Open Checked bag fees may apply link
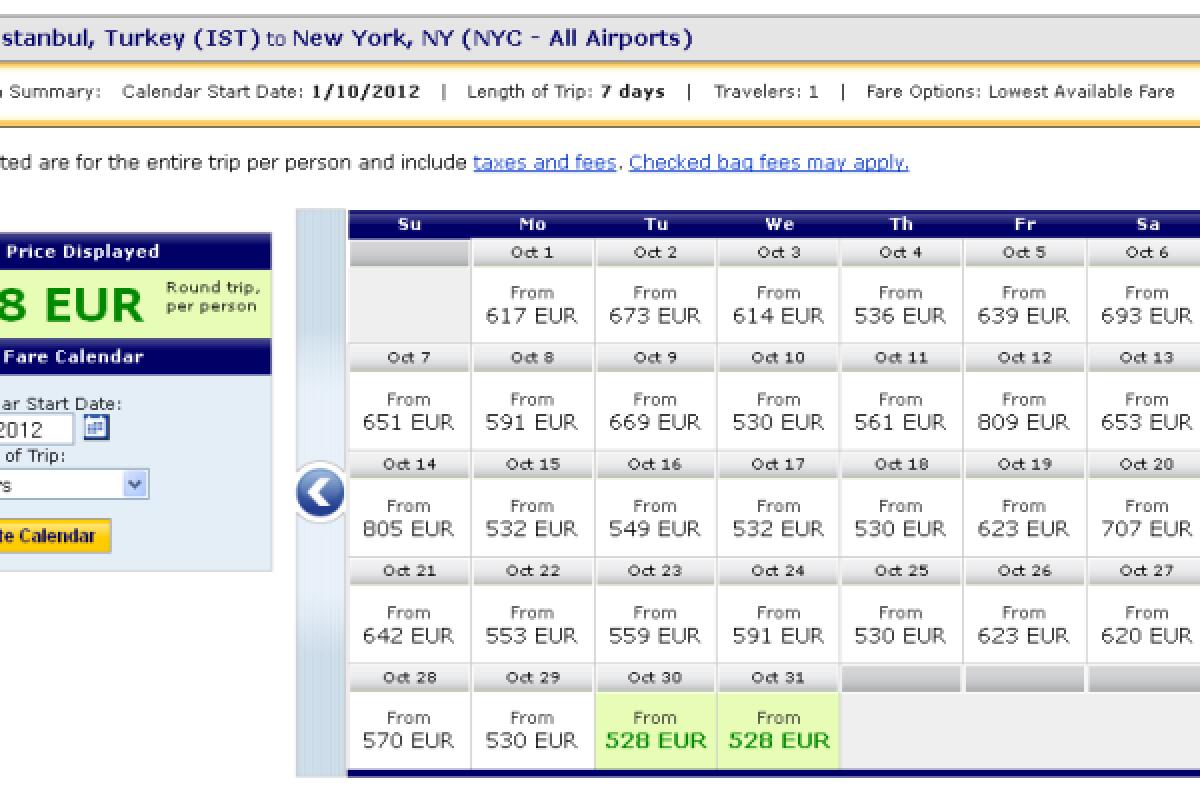The width and height of the screenshot is (1200, 800). [x=768, y=162]
